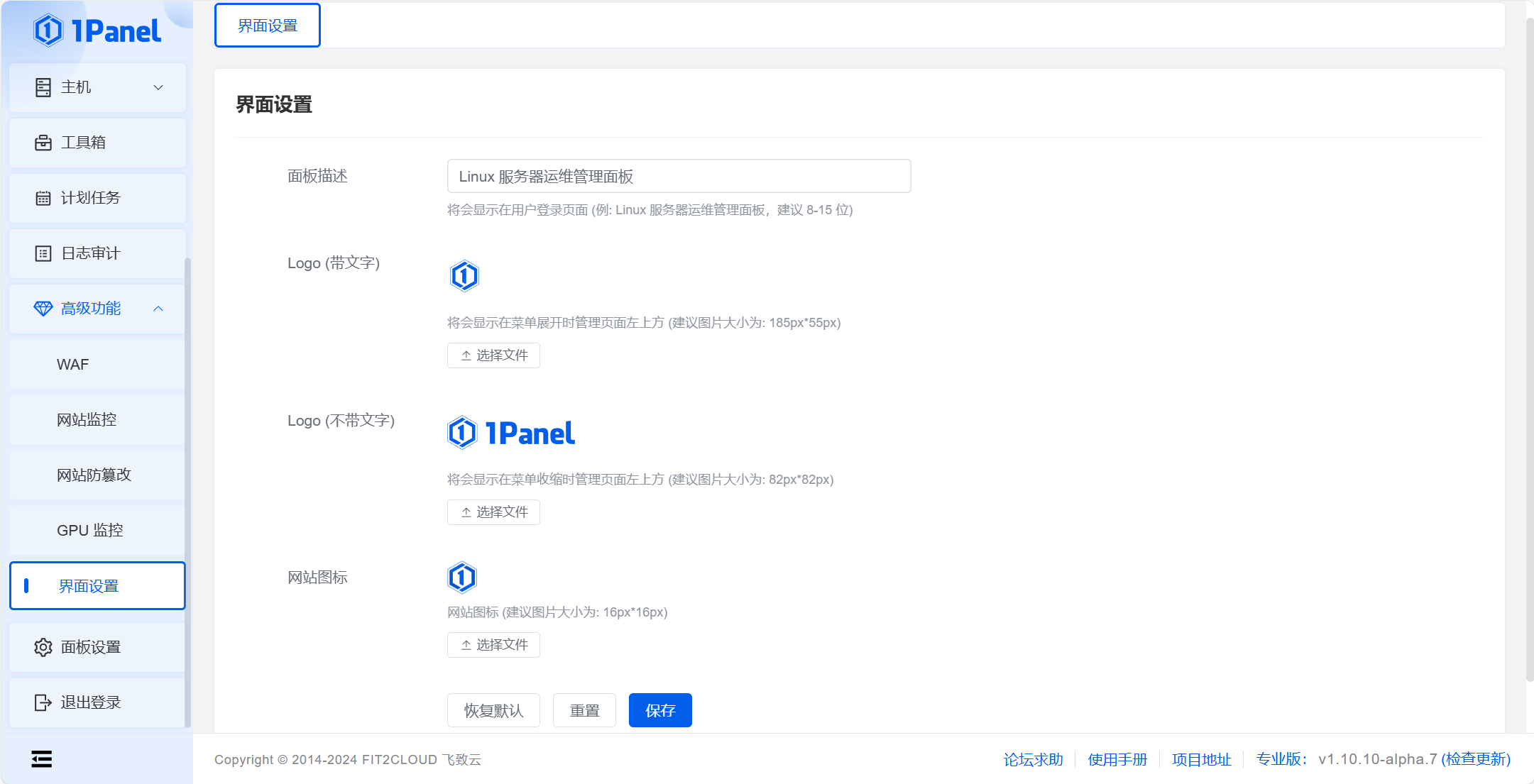Click the 专业版 link in footer
1534x784 pixels.
[x=1282, y=760]
